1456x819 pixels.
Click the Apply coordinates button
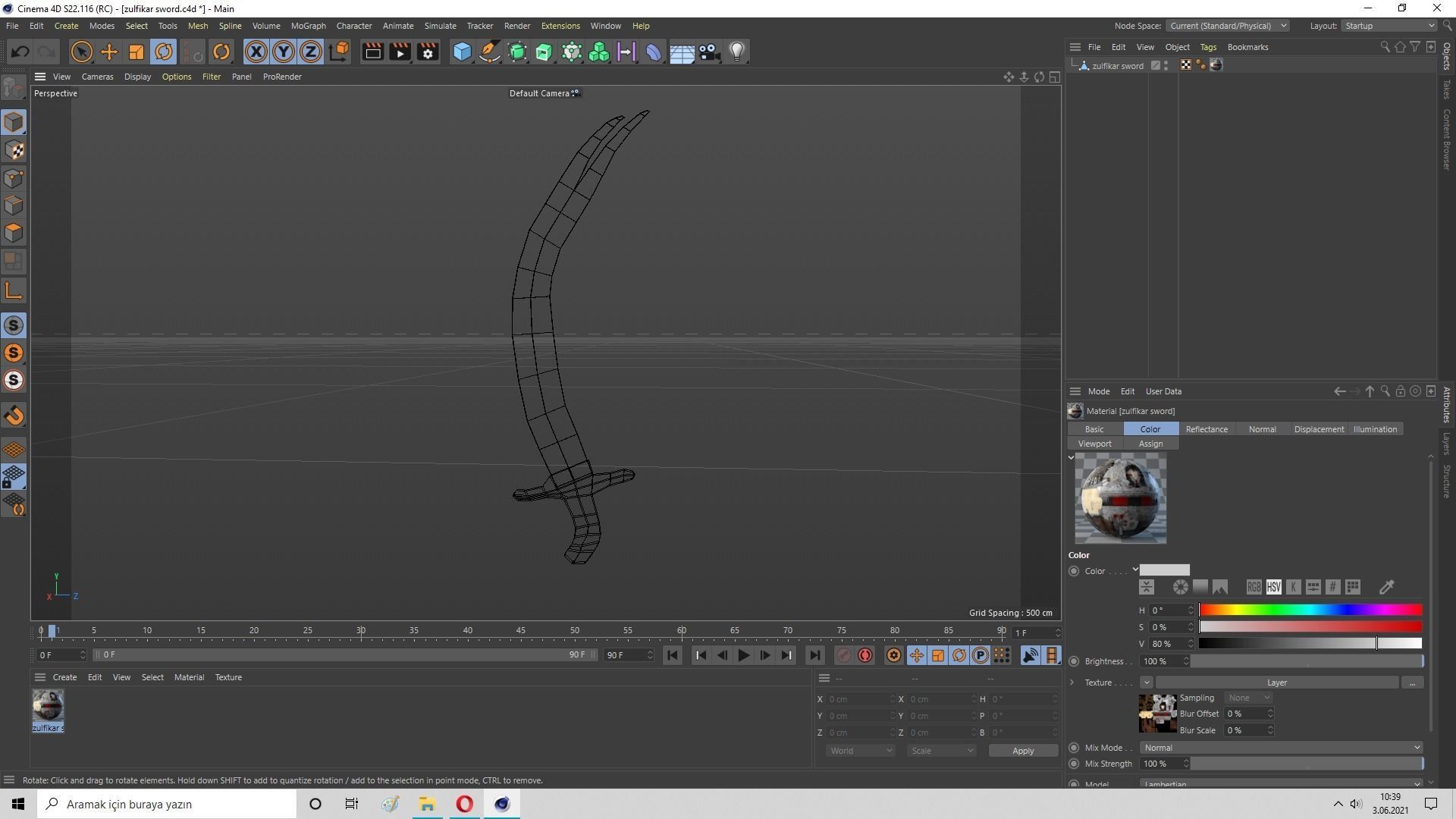point(1022,751)
